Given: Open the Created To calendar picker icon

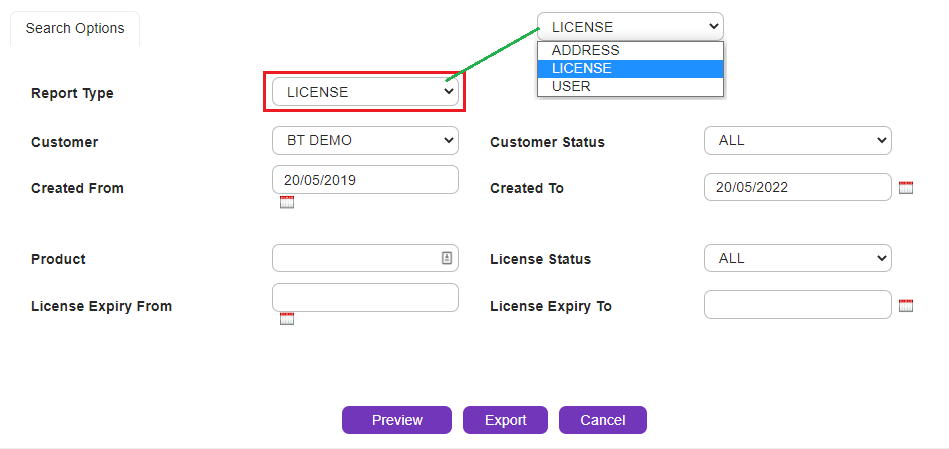Looking at the screenshot, I should 906,188.
